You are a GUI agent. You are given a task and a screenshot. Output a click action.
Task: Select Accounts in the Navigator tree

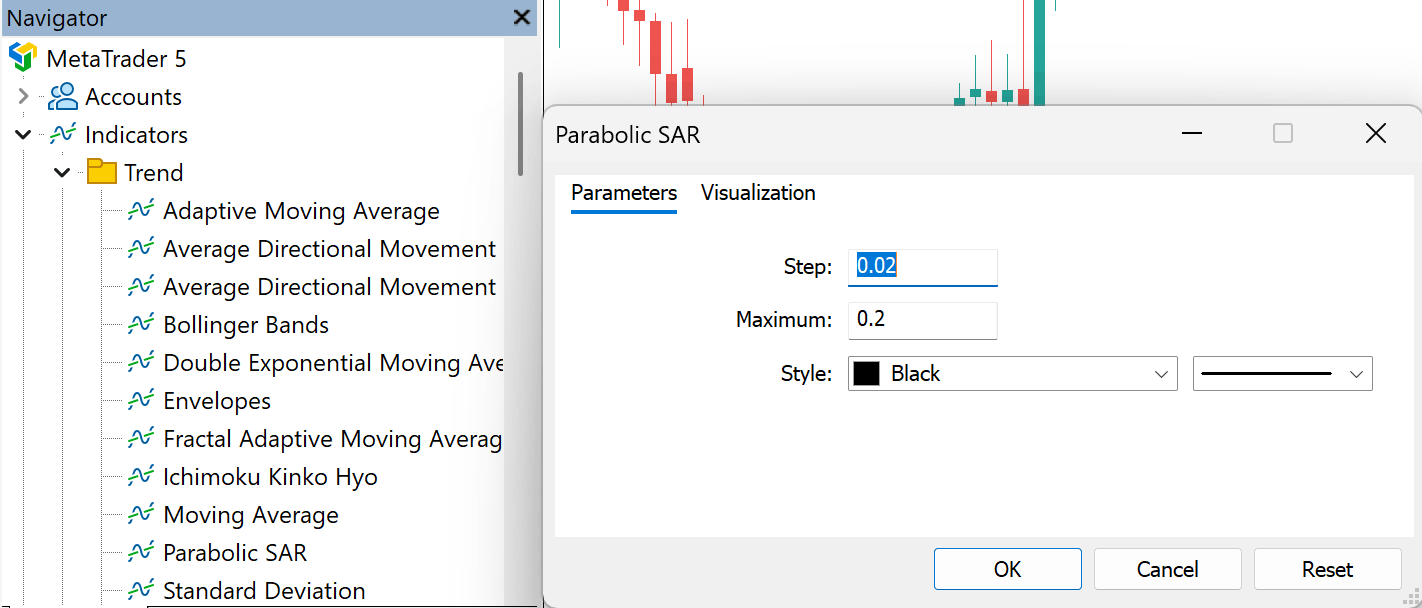(134, 97)
